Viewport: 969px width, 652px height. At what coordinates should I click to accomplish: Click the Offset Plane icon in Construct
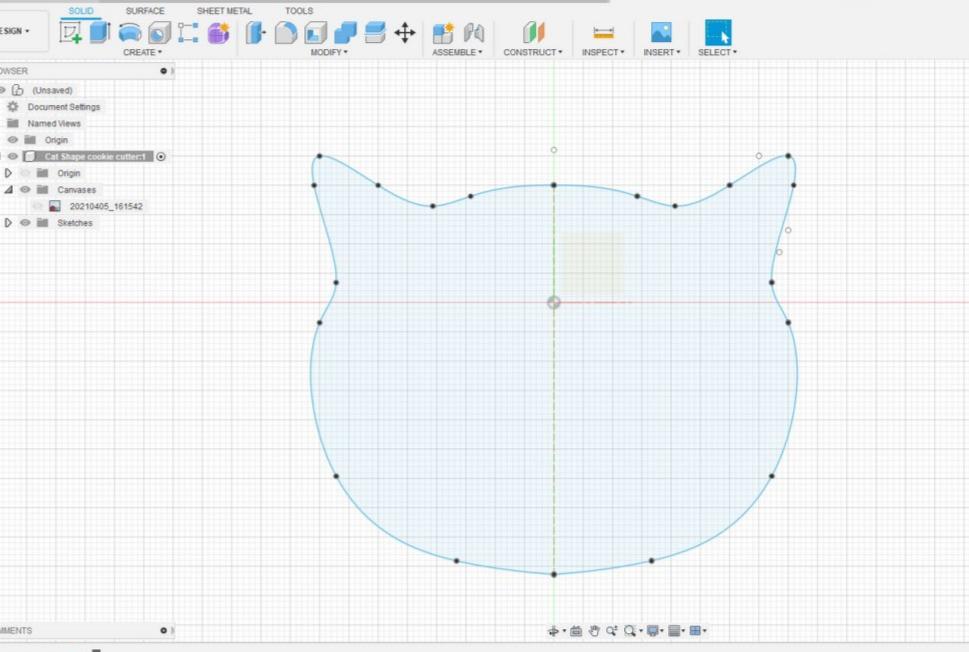point(533,32)
